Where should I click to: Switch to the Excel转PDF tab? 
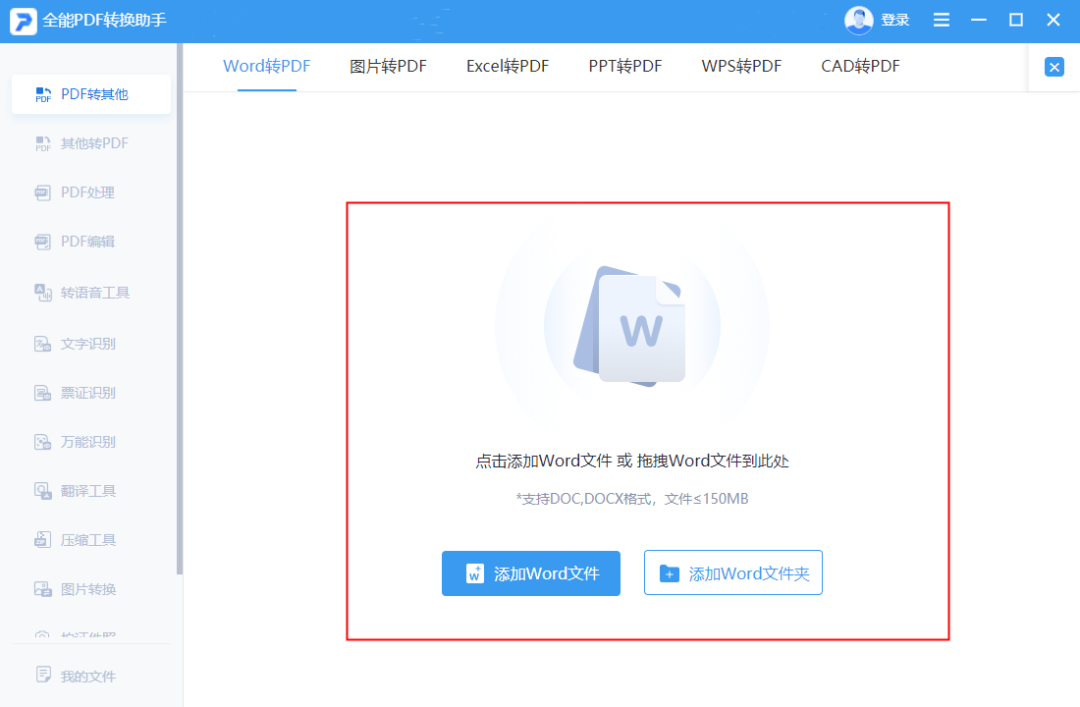tap(507, 66)
